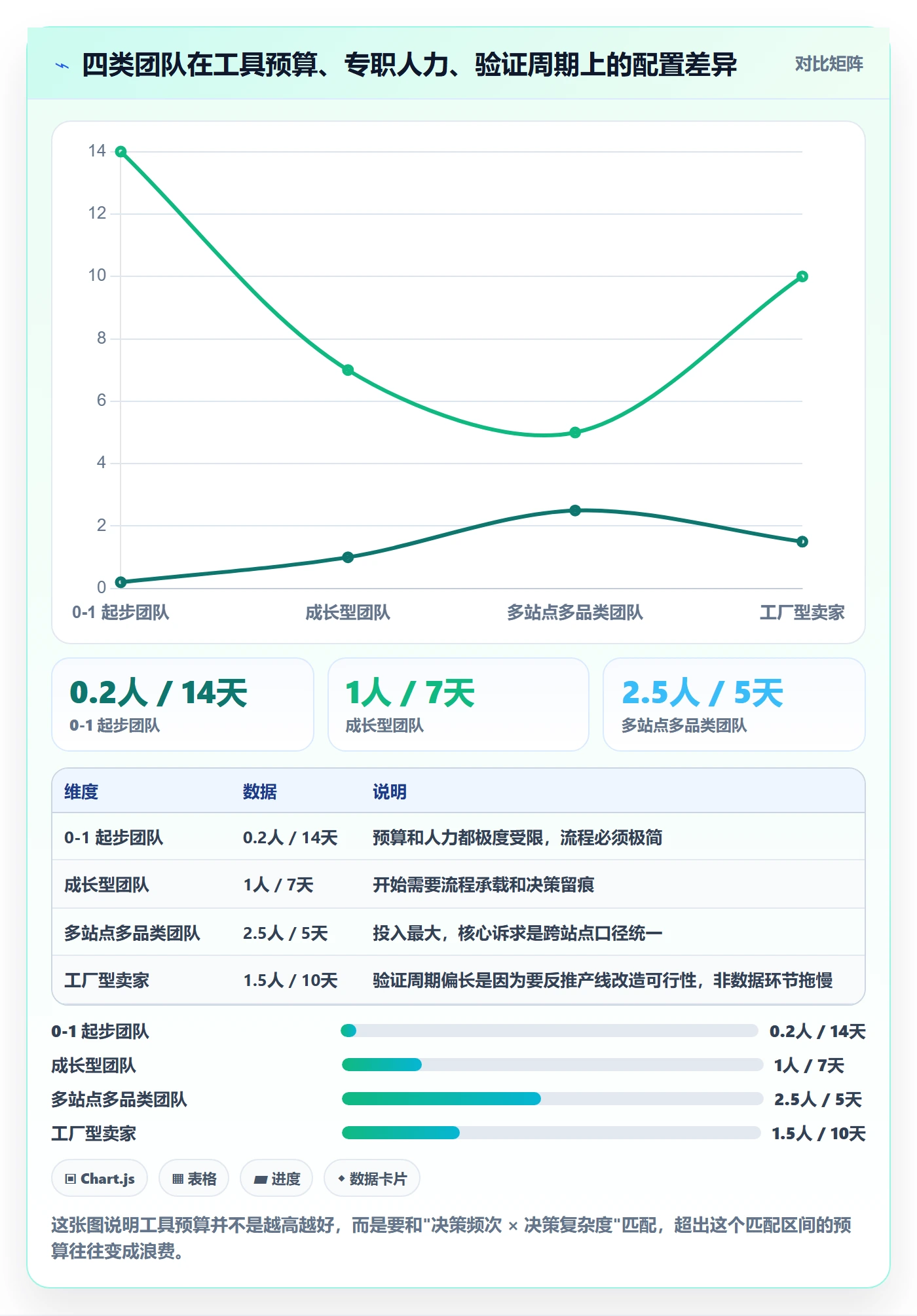Screen dimensions: 917x1316
Task: Click the 14-day data point for 0-1 起步团队
Action: (x=121, y=152)
